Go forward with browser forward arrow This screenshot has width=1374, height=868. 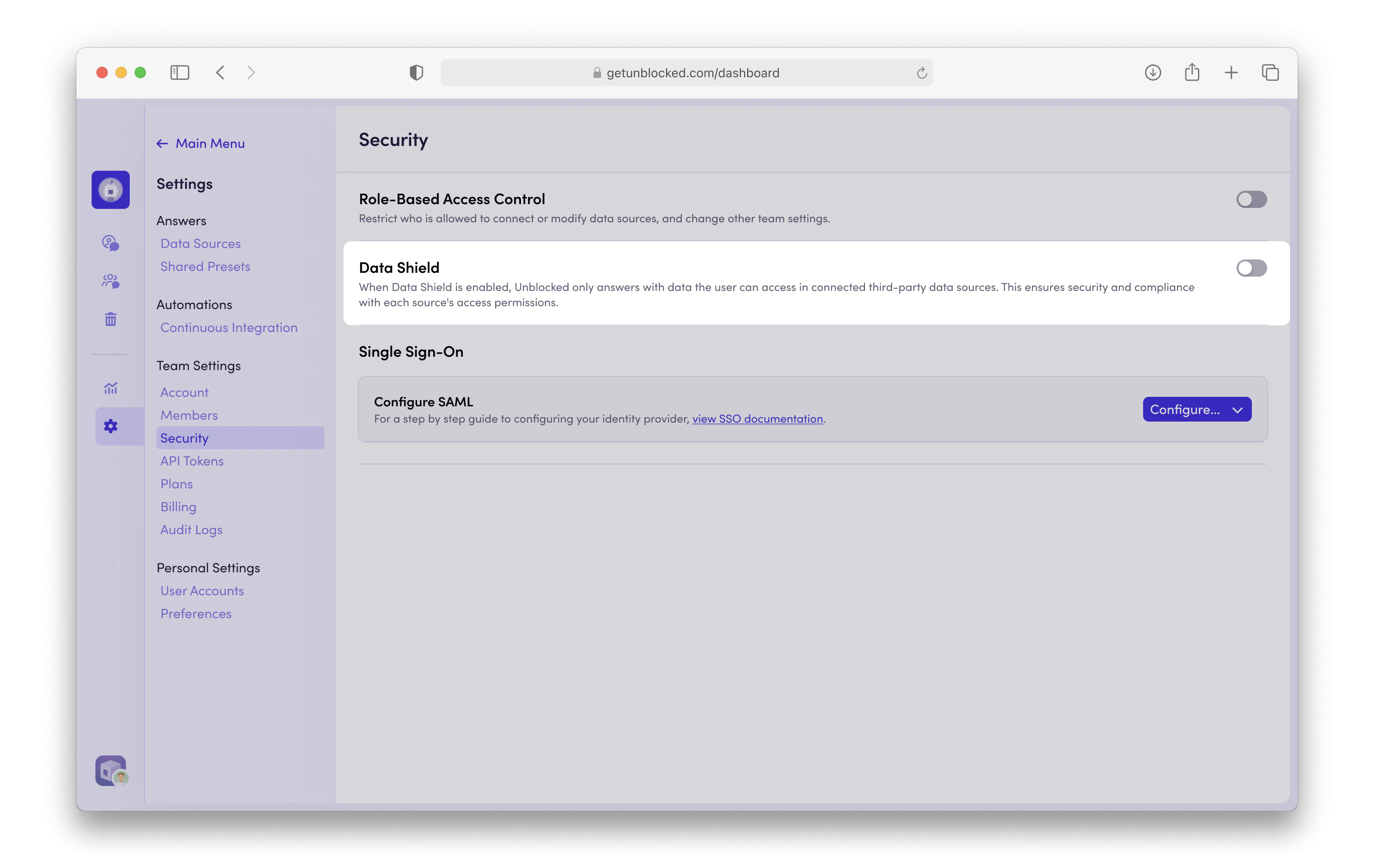coord(251,72)
